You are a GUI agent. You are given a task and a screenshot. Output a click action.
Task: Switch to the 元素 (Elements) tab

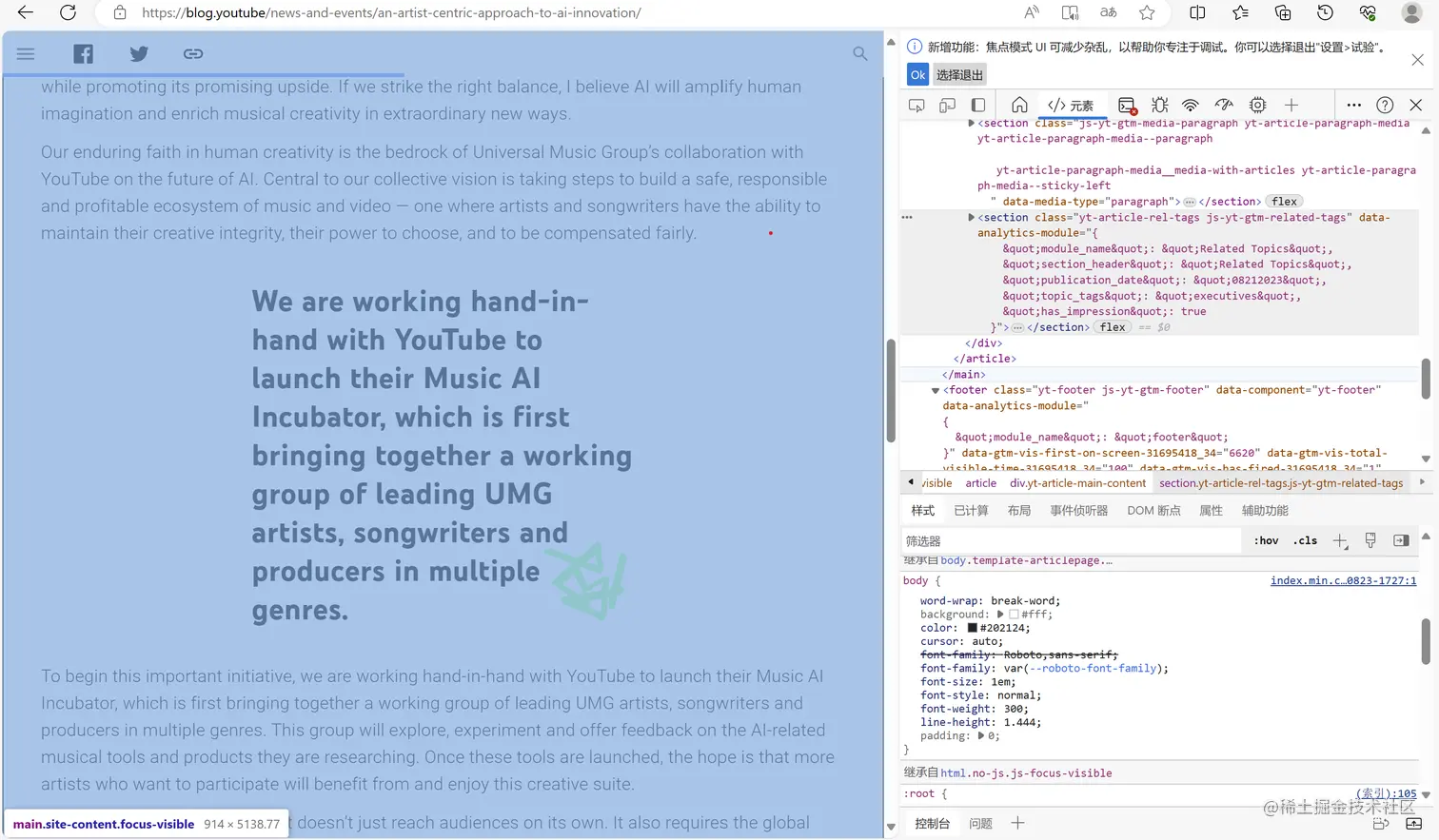pyautogui.click(x=1071, y=105)
